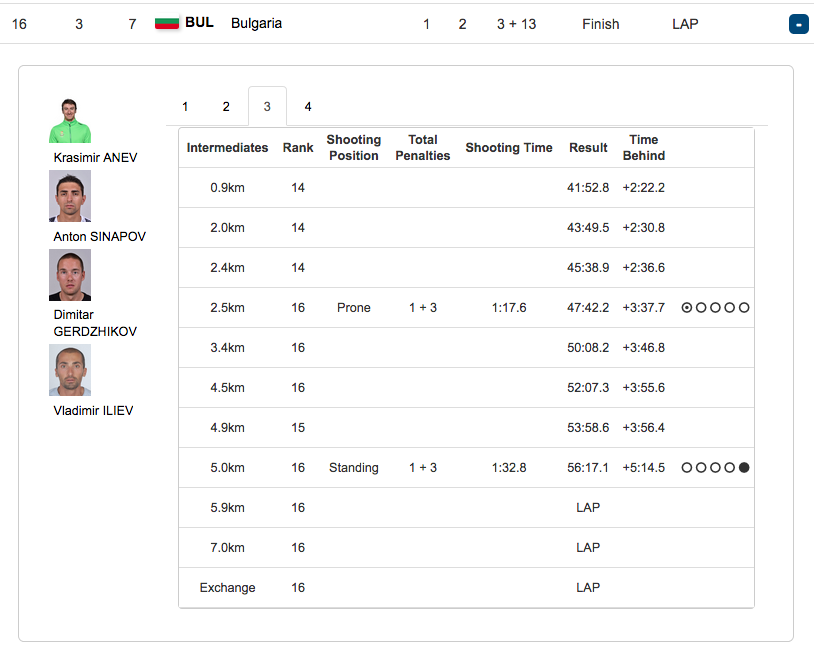
Task: Open Dimitar GERDZHIKOV athlete photo
Action: pos(69,275)
